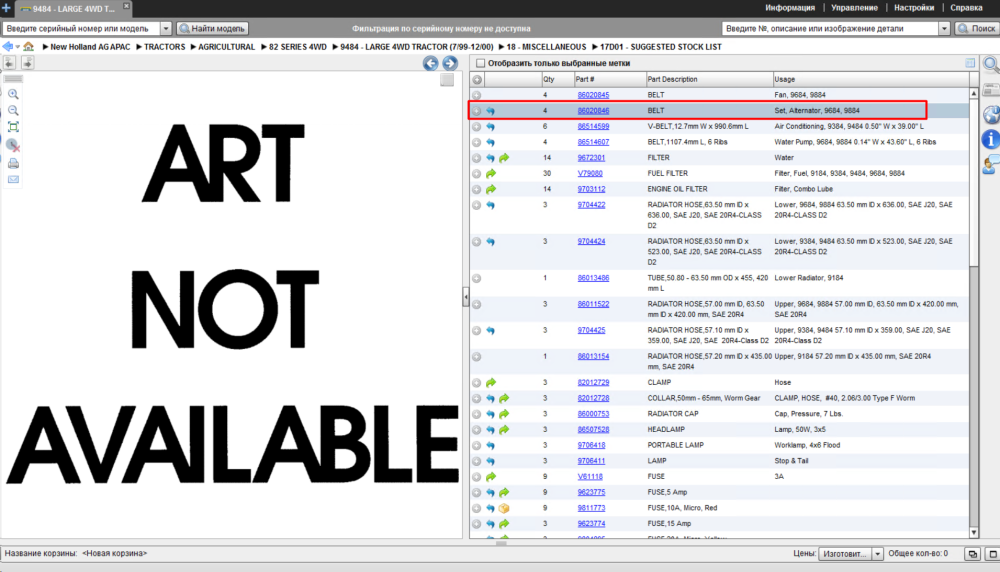Expand AGRICULTURAL breadcrumb arrow
Screen dimensions: 1000x572
[193, 47]
